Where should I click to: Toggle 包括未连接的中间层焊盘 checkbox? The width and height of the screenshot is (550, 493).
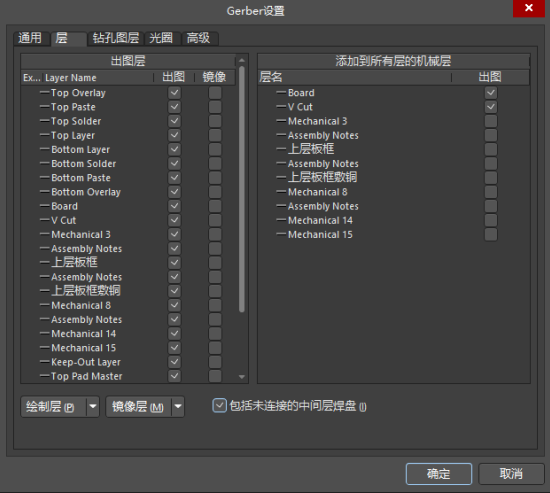pos(220,406)
